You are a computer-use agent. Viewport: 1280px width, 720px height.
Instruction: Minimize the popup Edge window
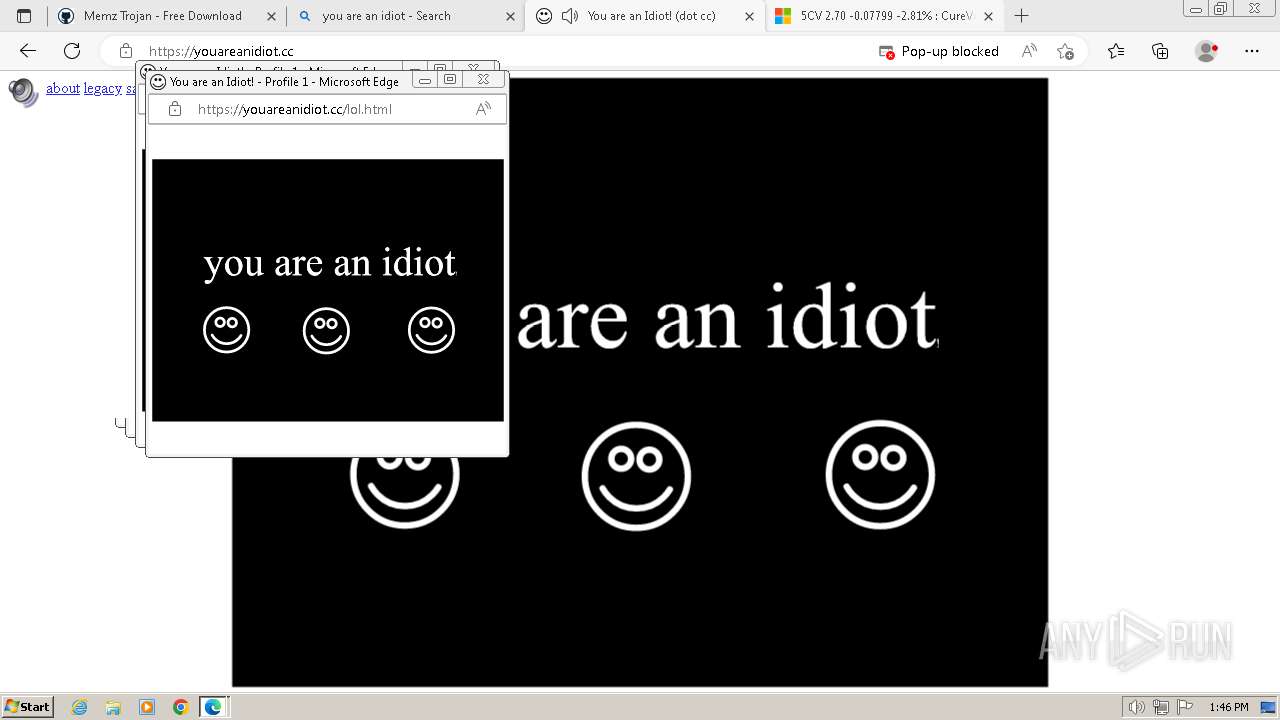point(425,80)
